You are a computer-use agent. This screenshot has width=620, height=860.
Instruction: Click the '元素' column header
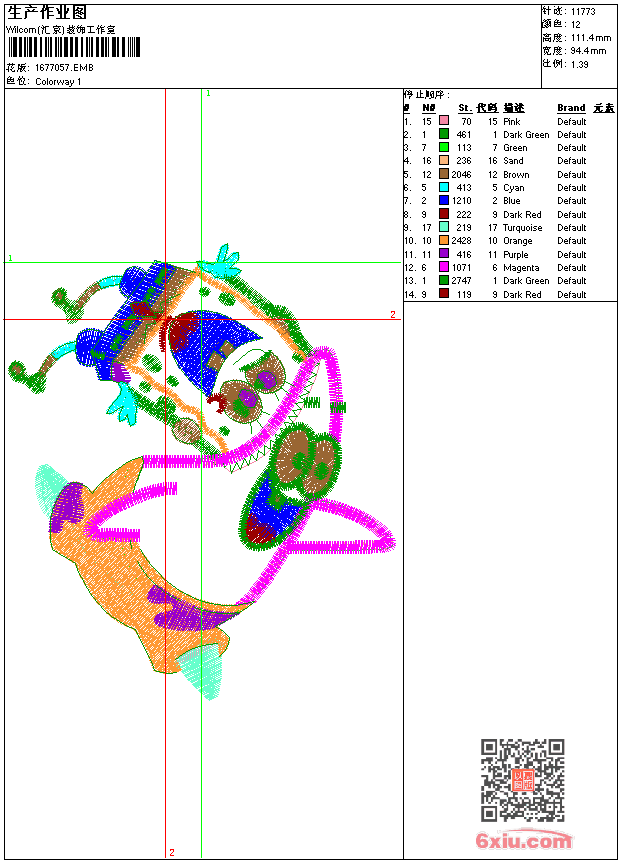(604, 108)
